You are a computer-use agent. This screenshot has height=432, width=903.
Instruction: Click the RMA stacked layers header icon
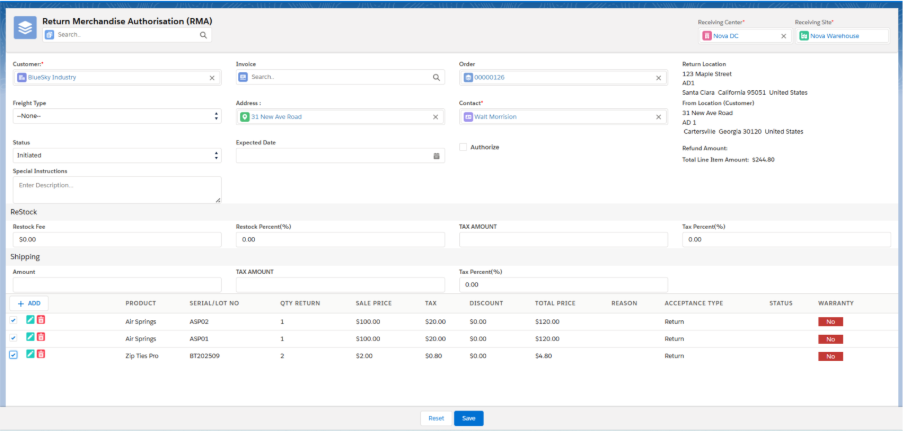[x=25, y=28]
